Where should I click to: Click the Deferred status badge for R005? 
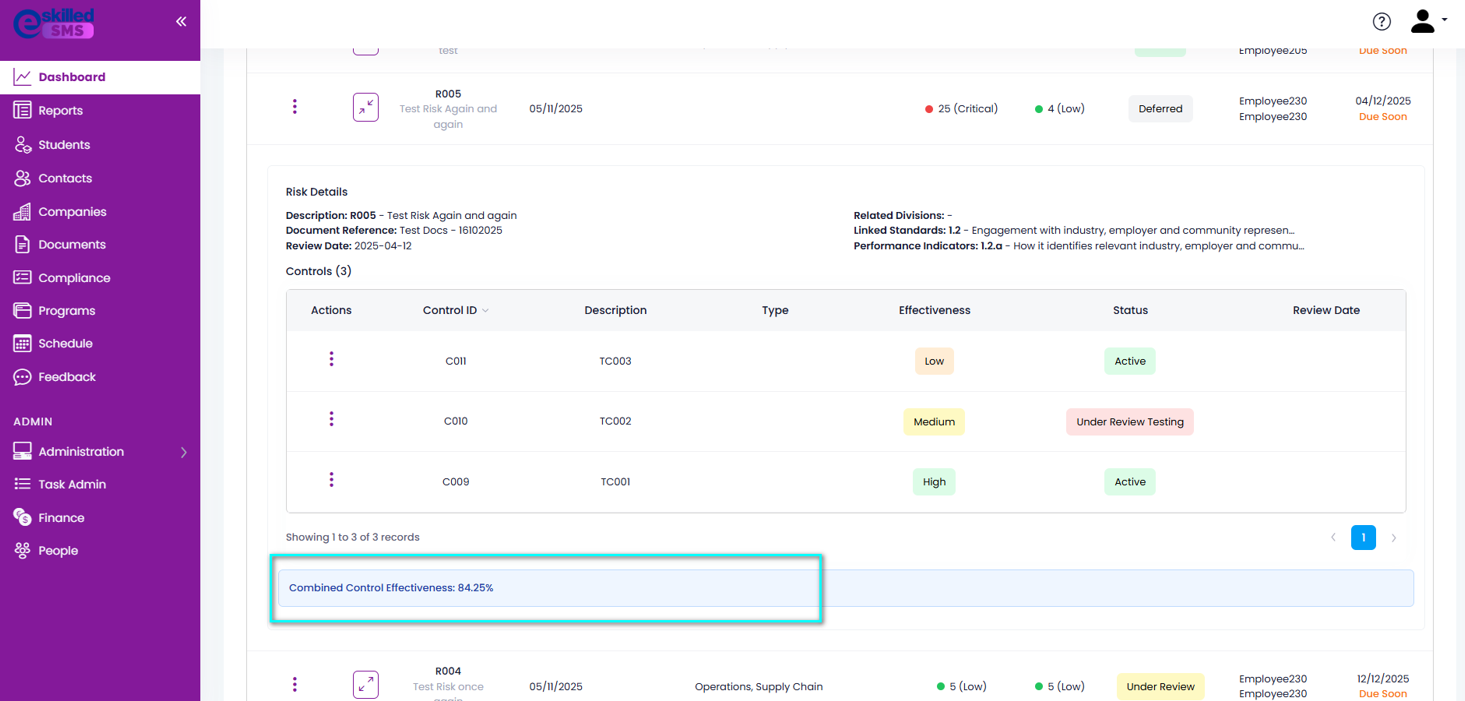click(1160, 109)
